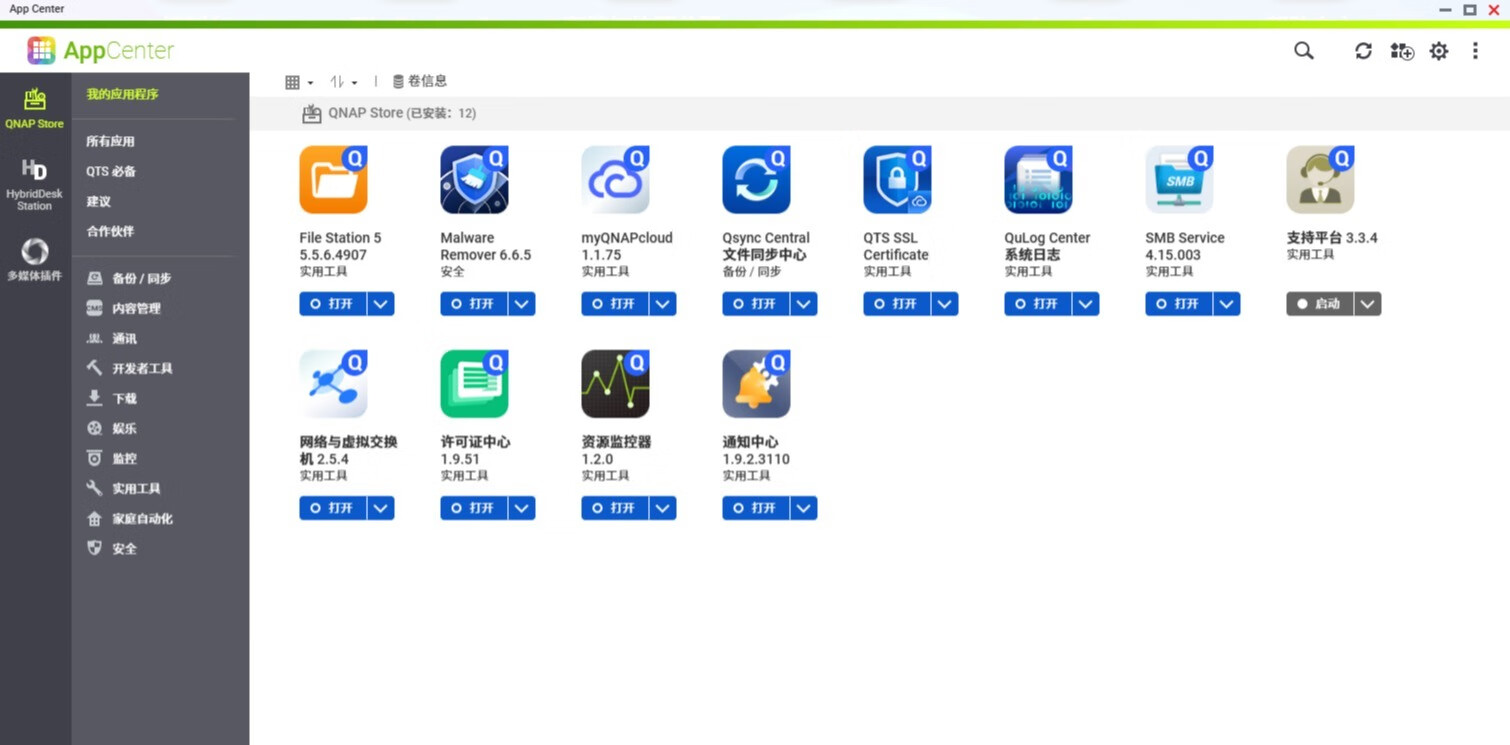Viewport: 1510px width, 745px height.
Task: Click the QuLog Center app icon
Action: 1038,180
